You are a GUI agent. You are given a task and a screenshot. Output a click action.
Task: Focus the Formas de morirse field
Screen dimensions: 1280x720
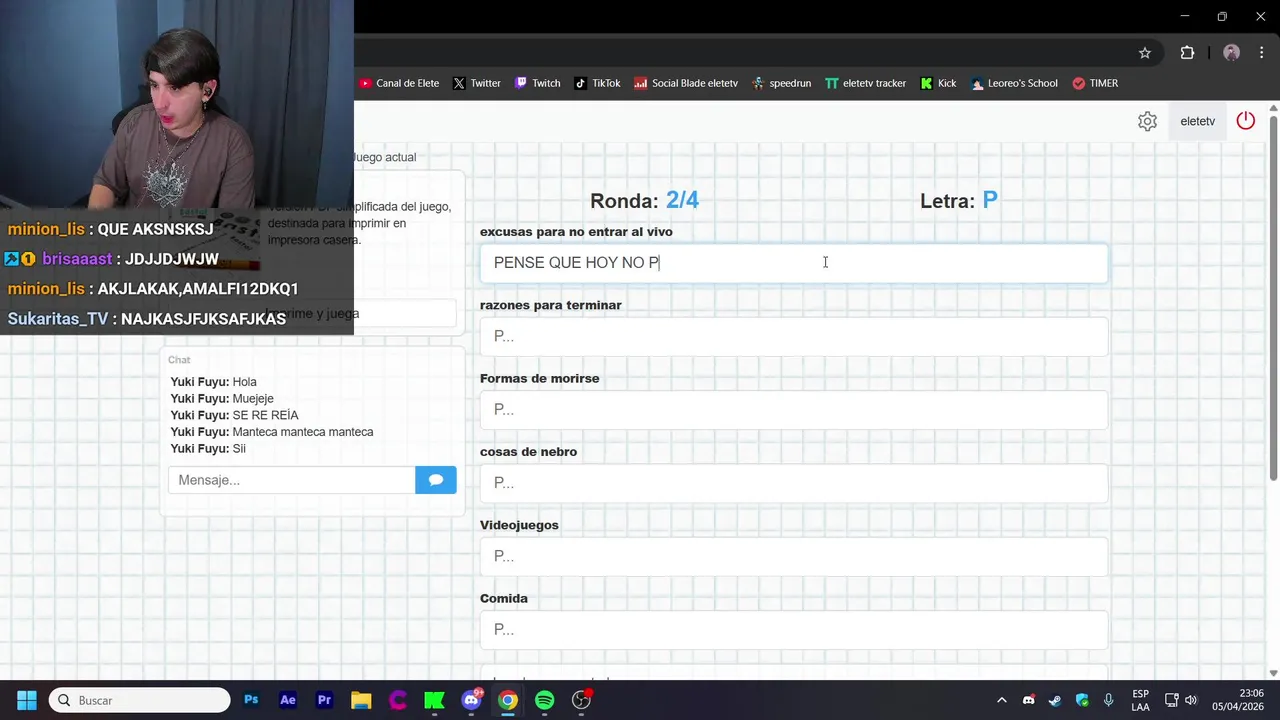(x=794, y=409)
